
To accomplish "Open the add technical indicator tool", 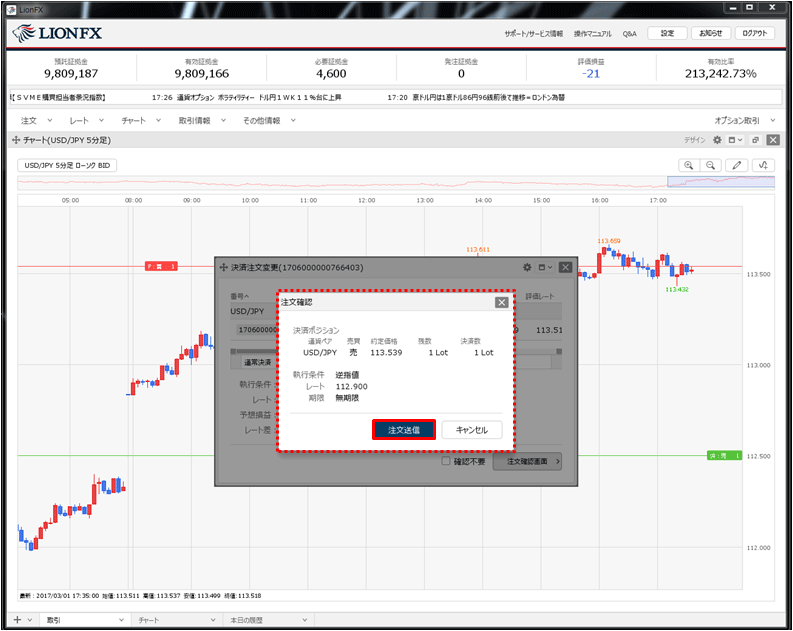I will pos(763,165).
